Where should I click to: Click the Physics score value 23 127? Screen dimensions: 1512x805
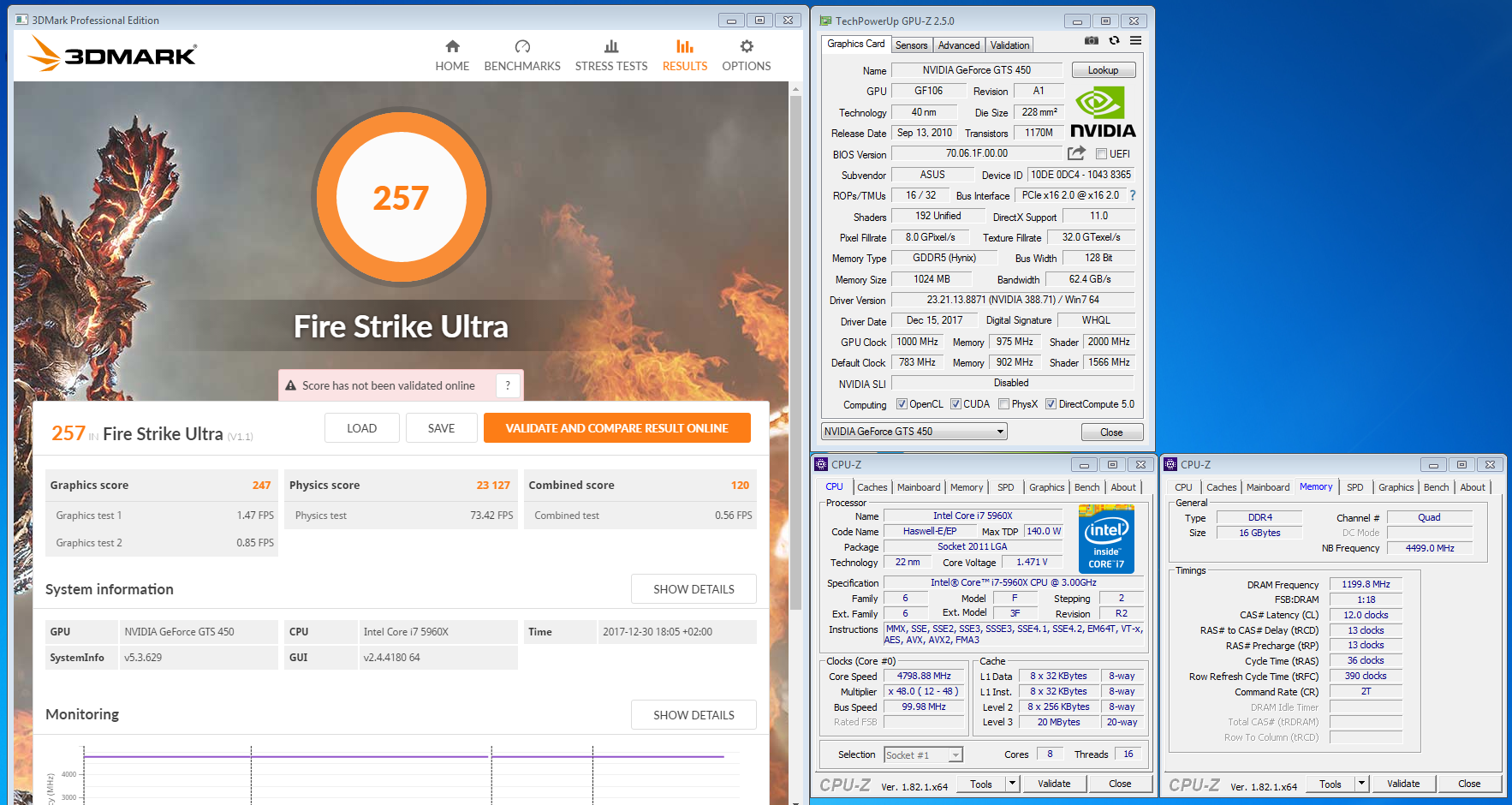click(493, 485)
